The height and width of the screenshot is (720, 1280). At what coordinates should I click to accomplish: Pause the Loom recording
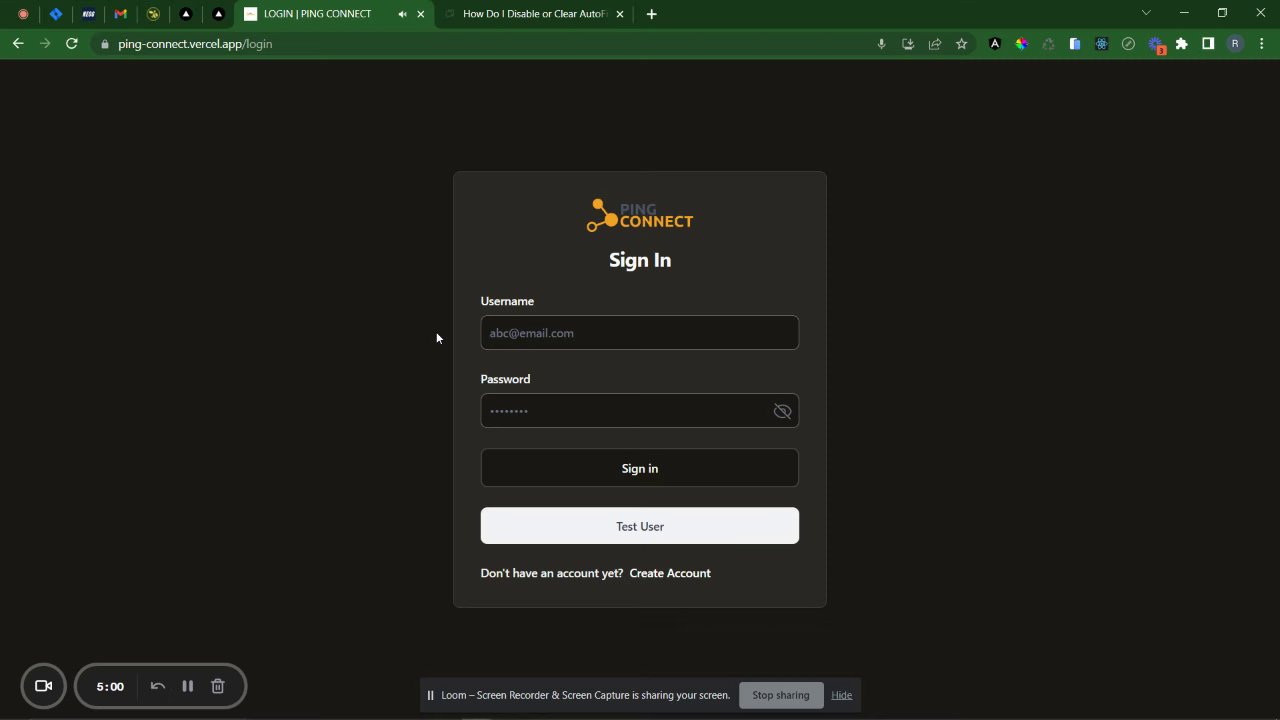pos(187,686)
